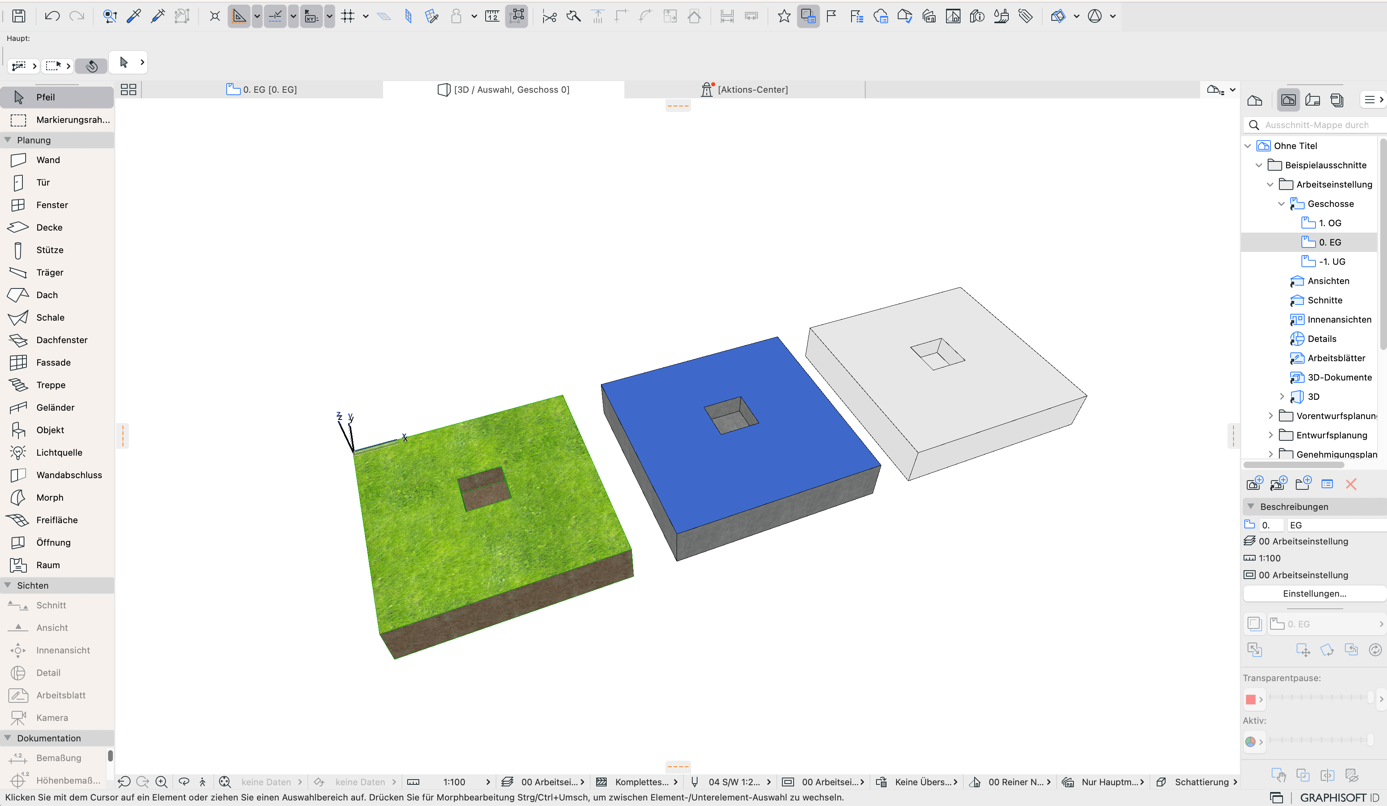Click the dimension measure tool icon
The height and width of the screenshot is (806, 1387).
point(492,16)
